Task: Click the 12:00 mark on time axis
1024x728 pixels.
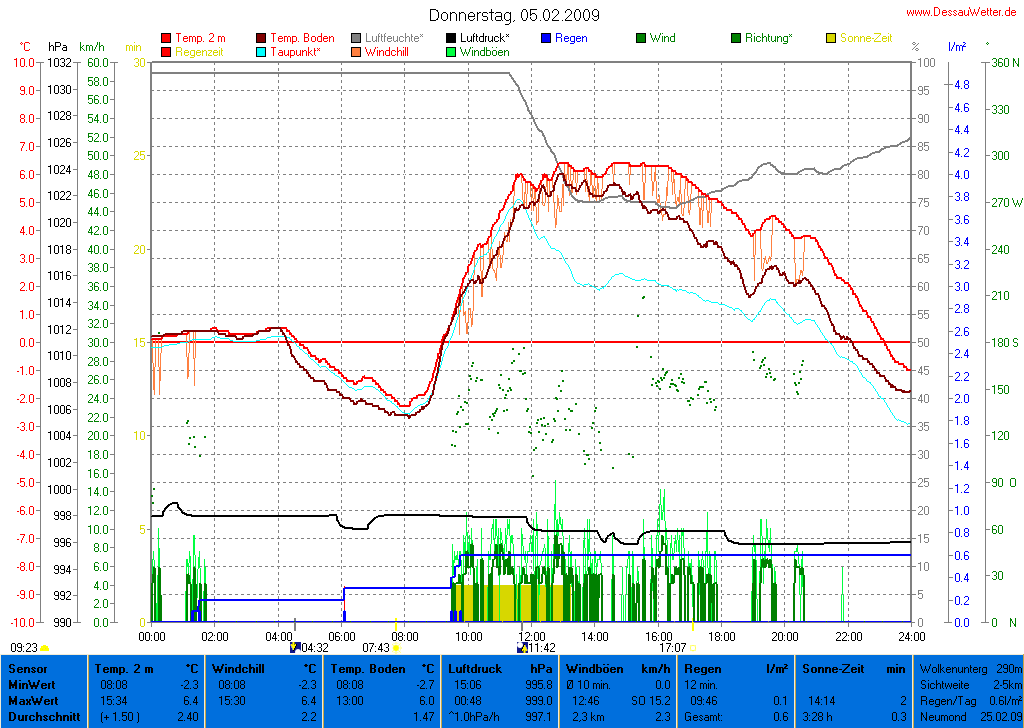Action: click(x=532, y=636)
